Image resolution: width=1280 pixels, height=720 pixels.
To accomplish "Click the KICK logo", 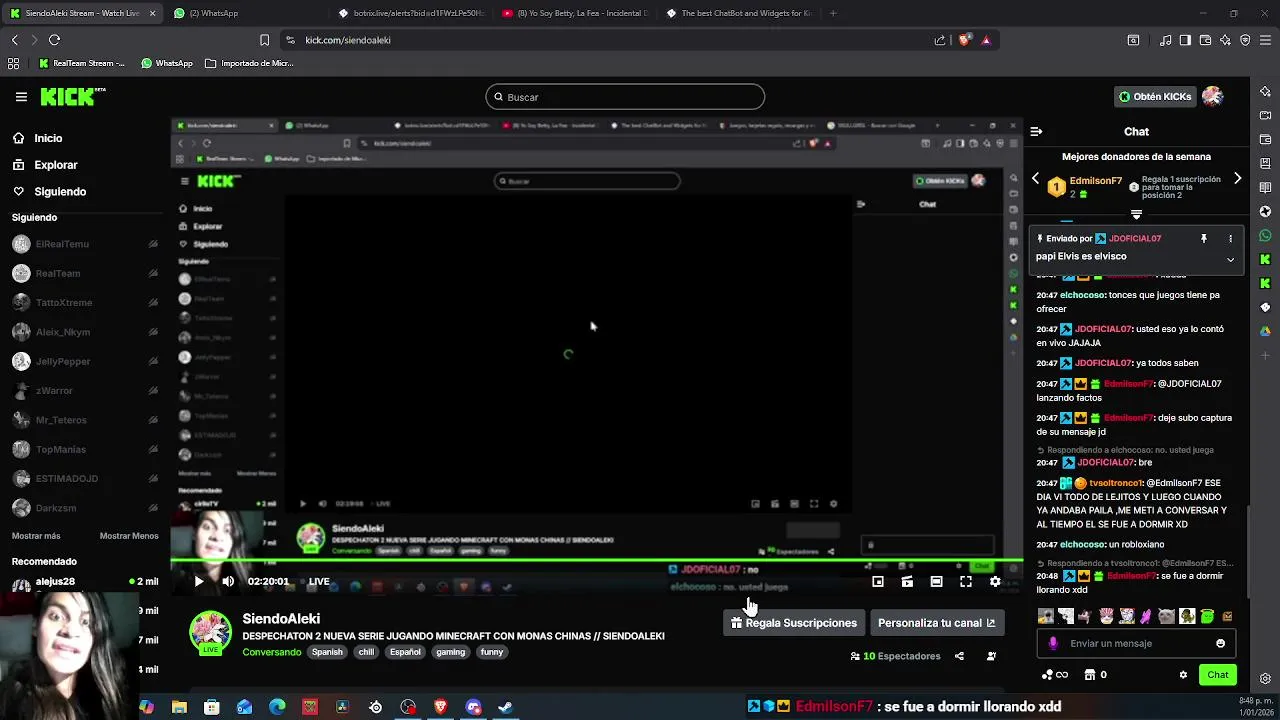I will [72, 97].
